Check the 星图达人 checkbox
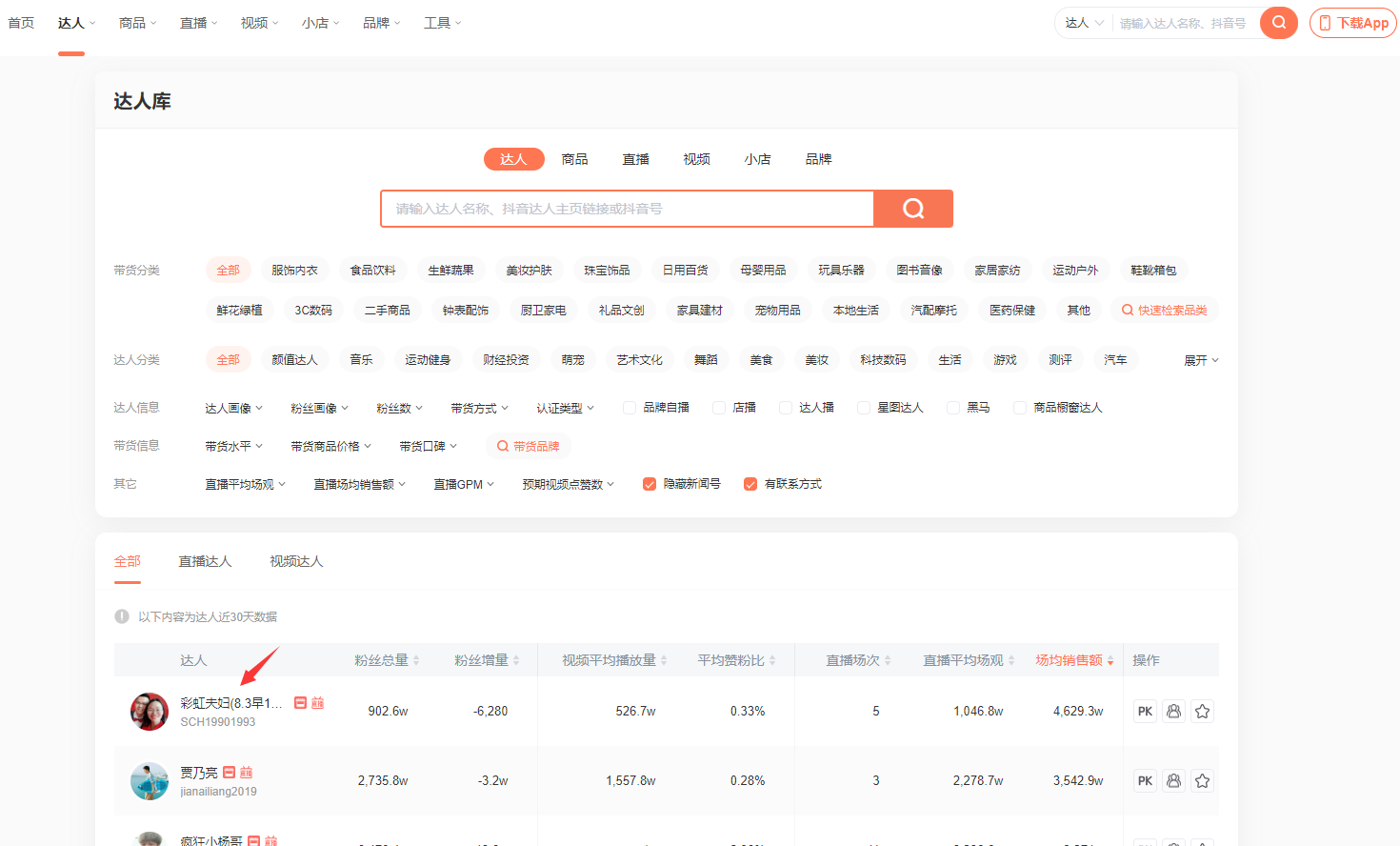This screenshot has width=1400, height=846. [864, 408]
